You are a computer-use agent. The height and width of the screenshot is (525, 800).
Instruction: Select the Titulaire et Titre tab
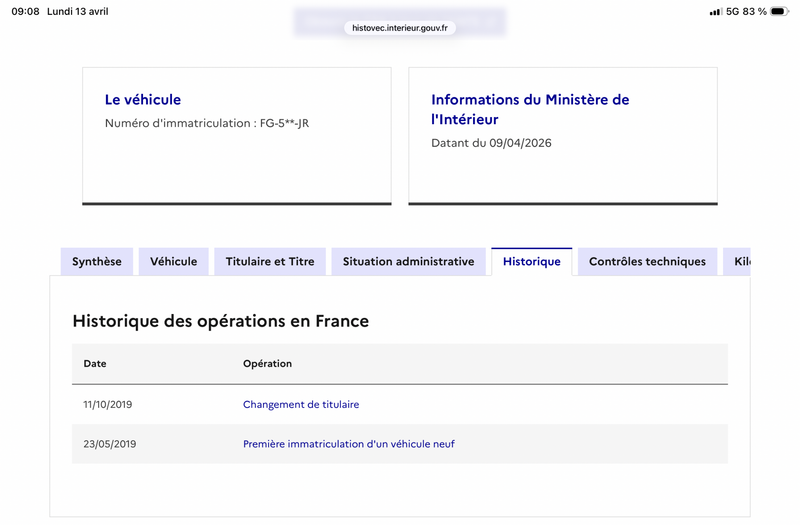coord(270,262)
